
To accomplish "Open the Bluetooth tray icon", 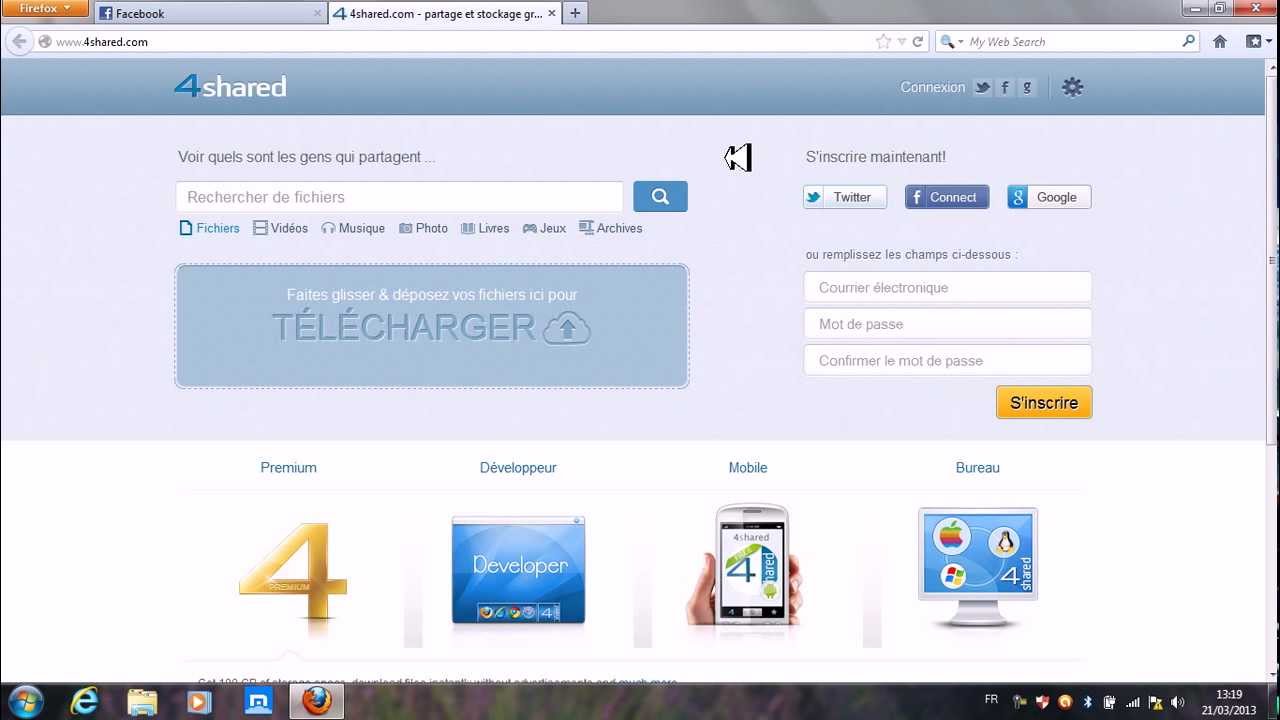I will (x=1088, y=702).
